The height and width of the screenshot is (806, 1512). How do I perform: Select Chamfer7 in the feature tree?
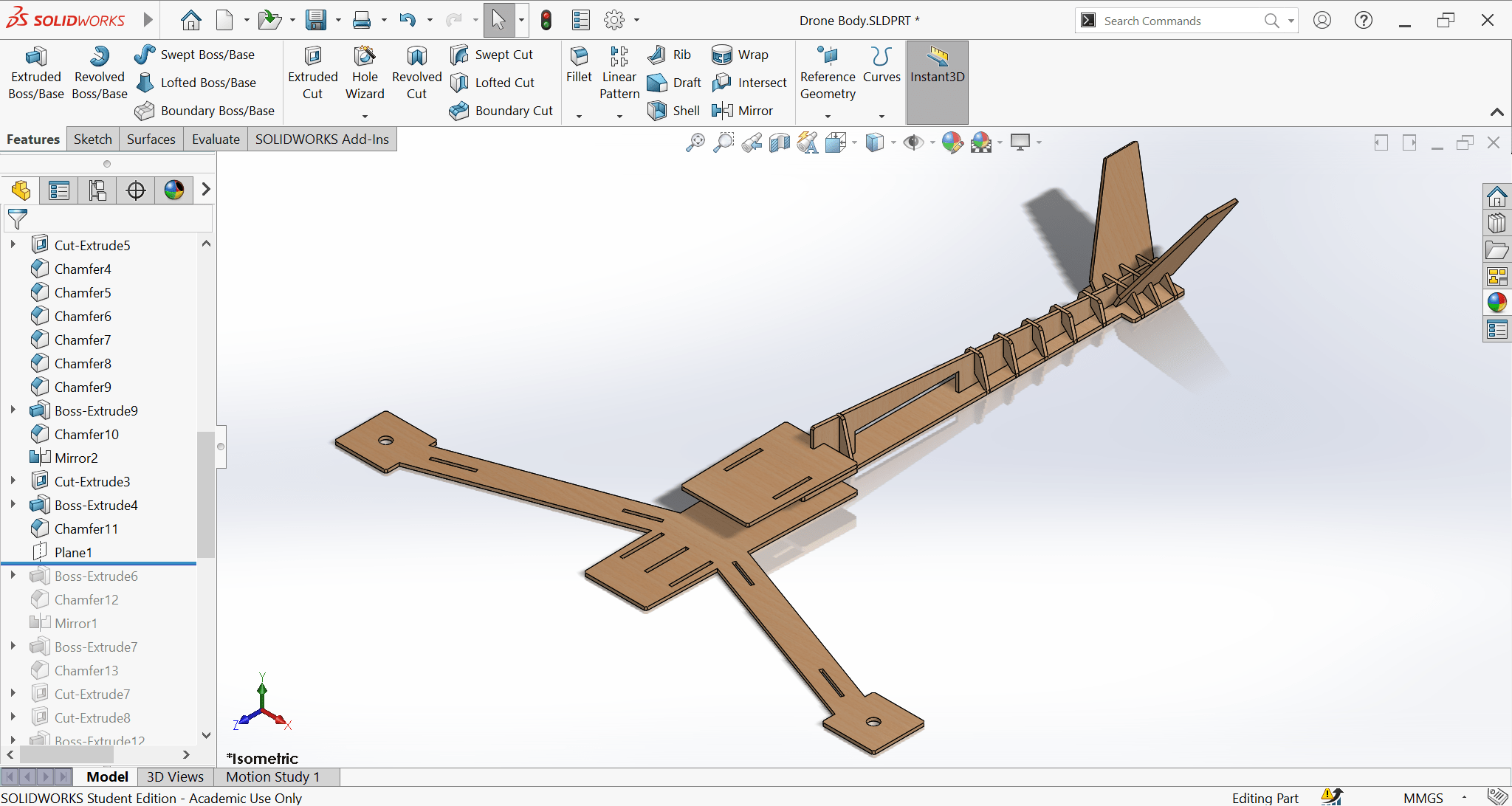pos(83,340)
